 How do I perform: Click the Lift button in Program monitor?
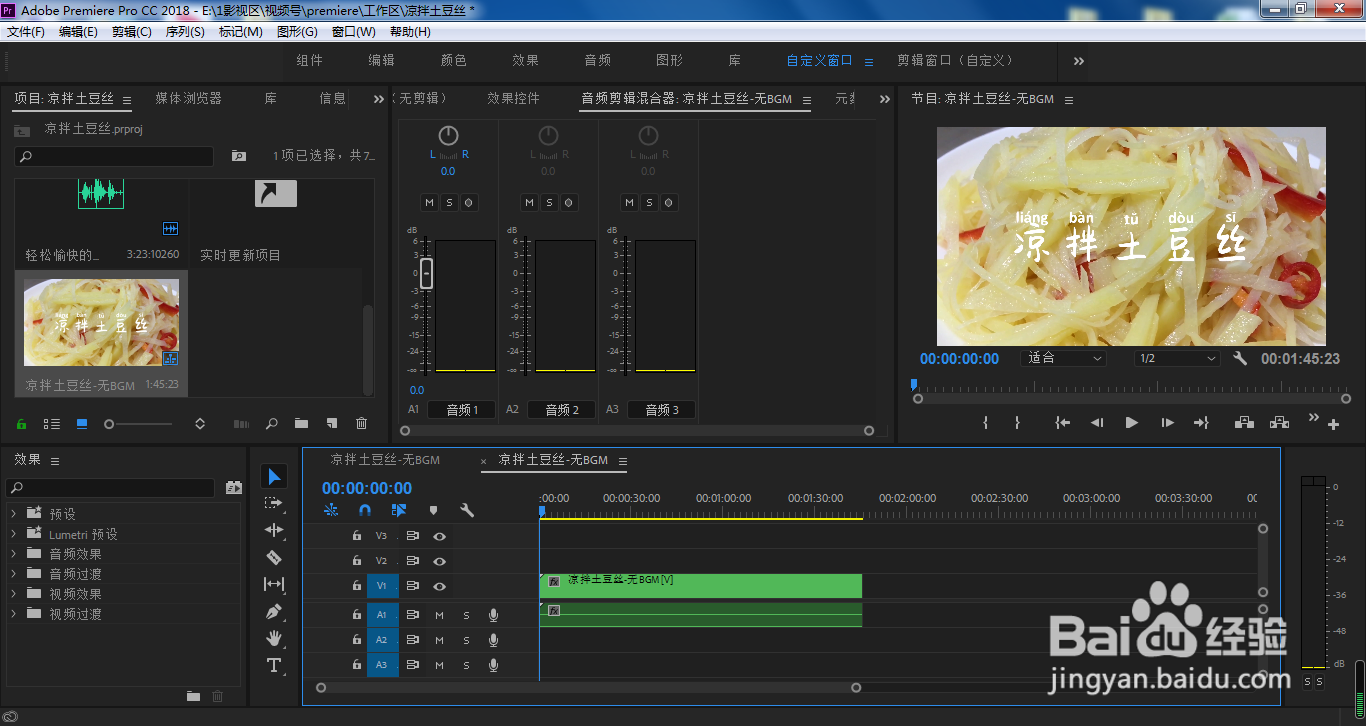click(1244, 423)
